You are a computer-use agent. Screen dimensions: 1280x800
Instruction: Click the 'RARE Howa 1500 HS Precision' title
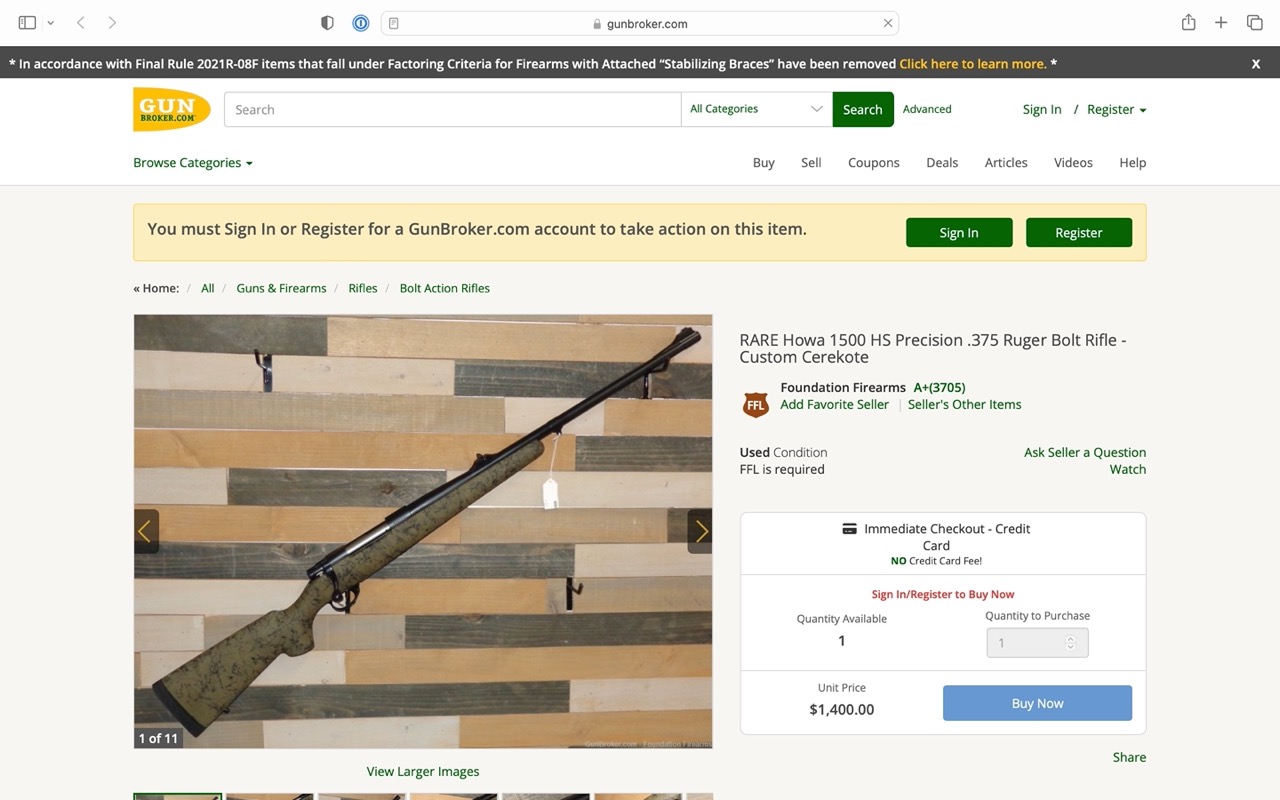pos(933,348)
